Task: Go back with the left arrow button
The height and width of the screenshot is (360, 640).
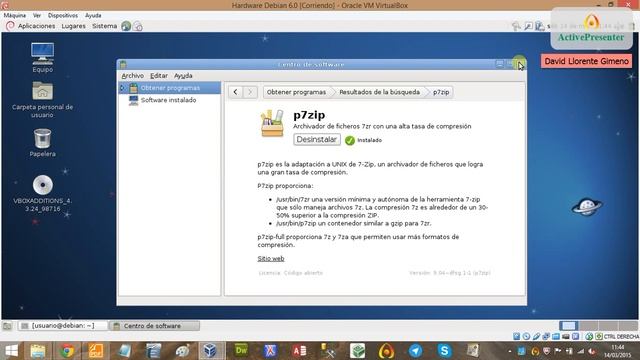Action: pyautogui.click(x=236, y=92)
